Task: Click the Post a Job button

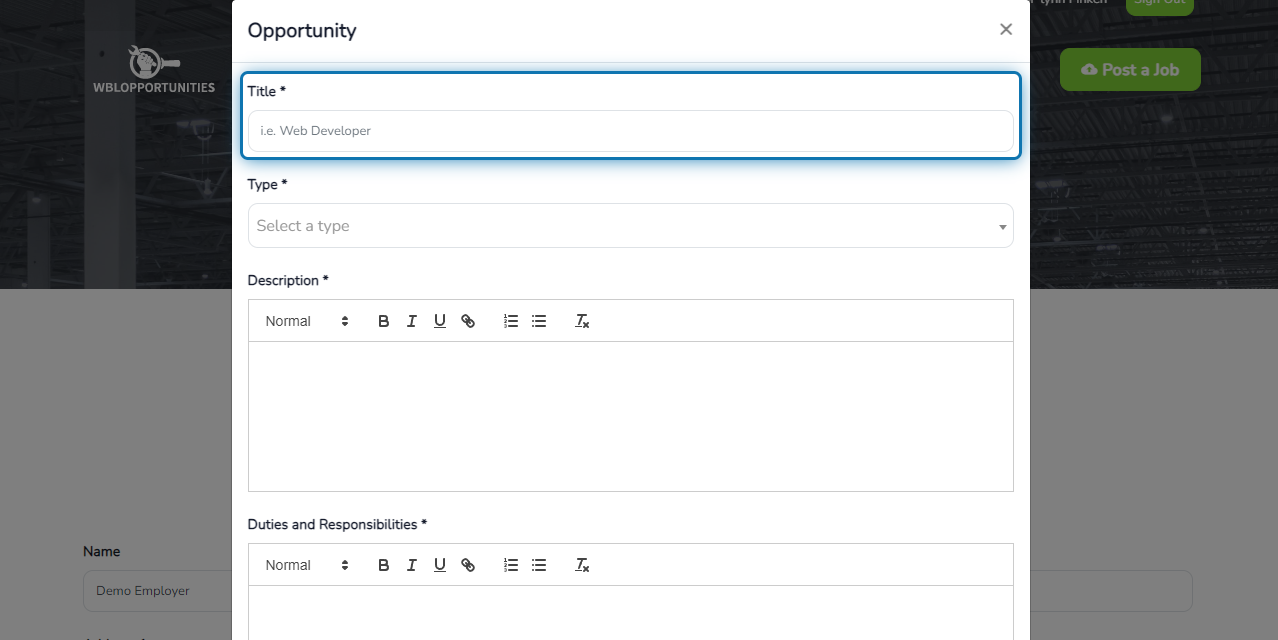Action: 1130,70
